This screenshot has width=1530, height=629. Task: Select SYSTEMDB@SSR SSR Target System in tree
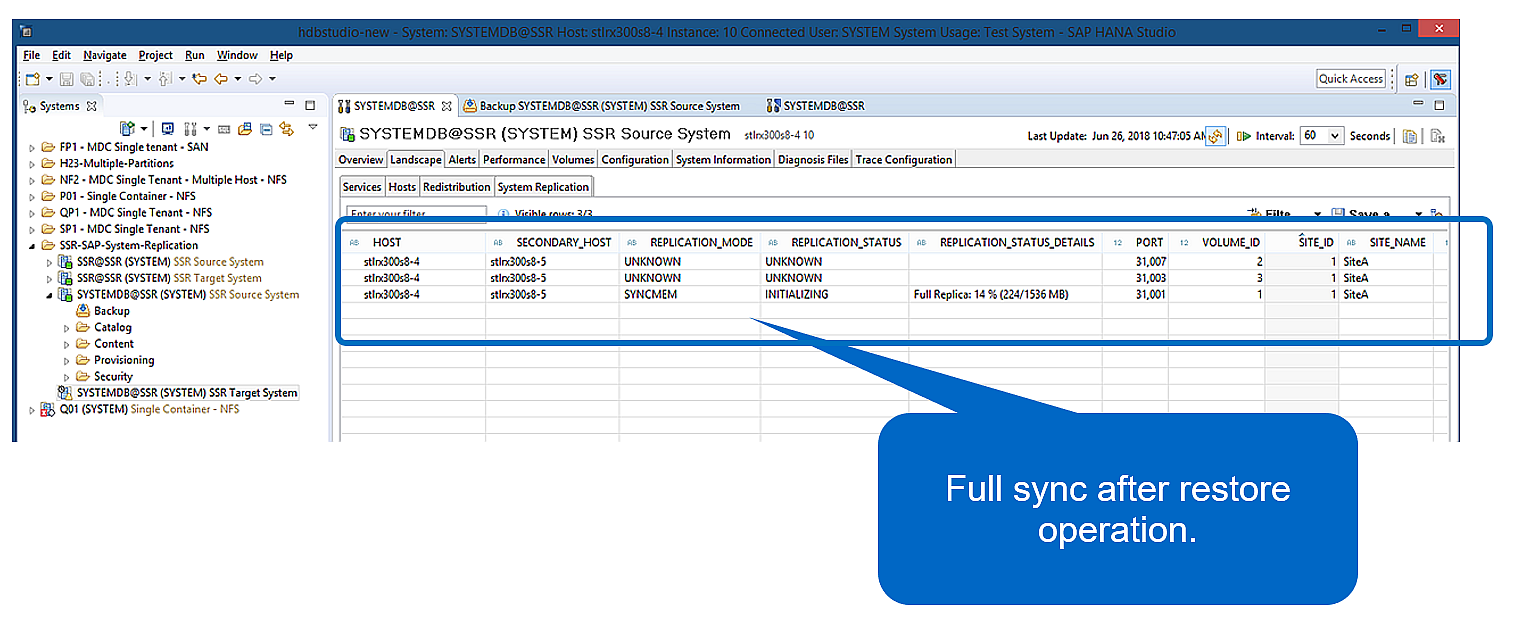(x=187, y=393)
